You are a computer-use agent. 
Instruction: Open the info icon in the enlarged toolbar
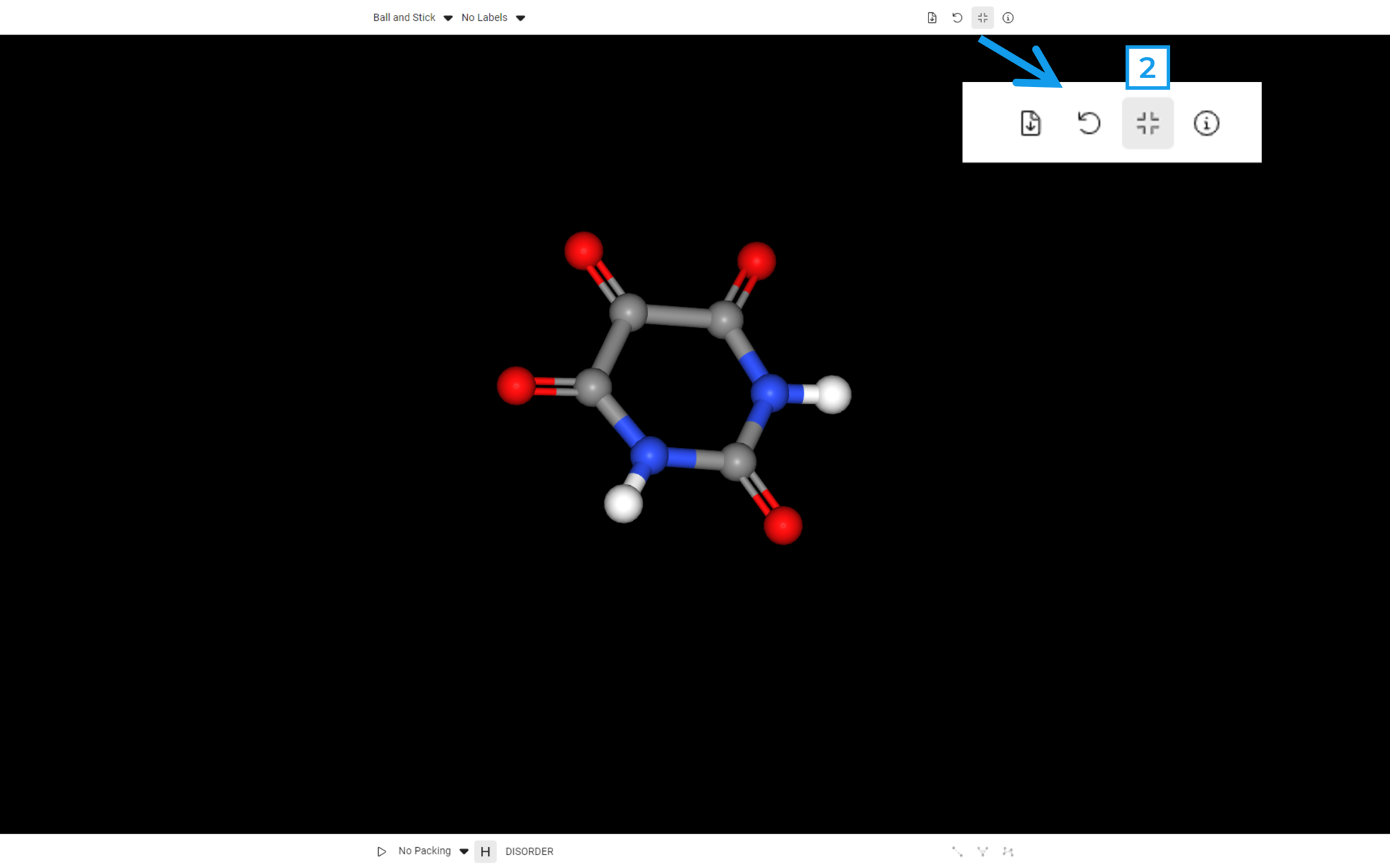tap(1207, 123)
